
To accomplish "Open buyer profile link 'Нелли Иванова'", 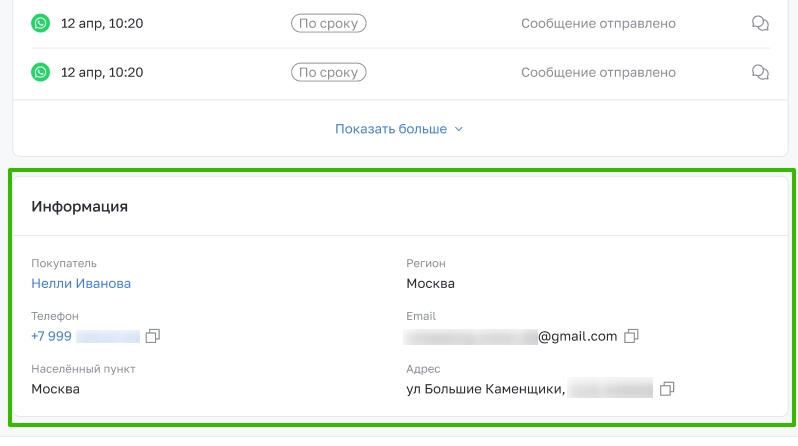I will click(x=81, y=284).
